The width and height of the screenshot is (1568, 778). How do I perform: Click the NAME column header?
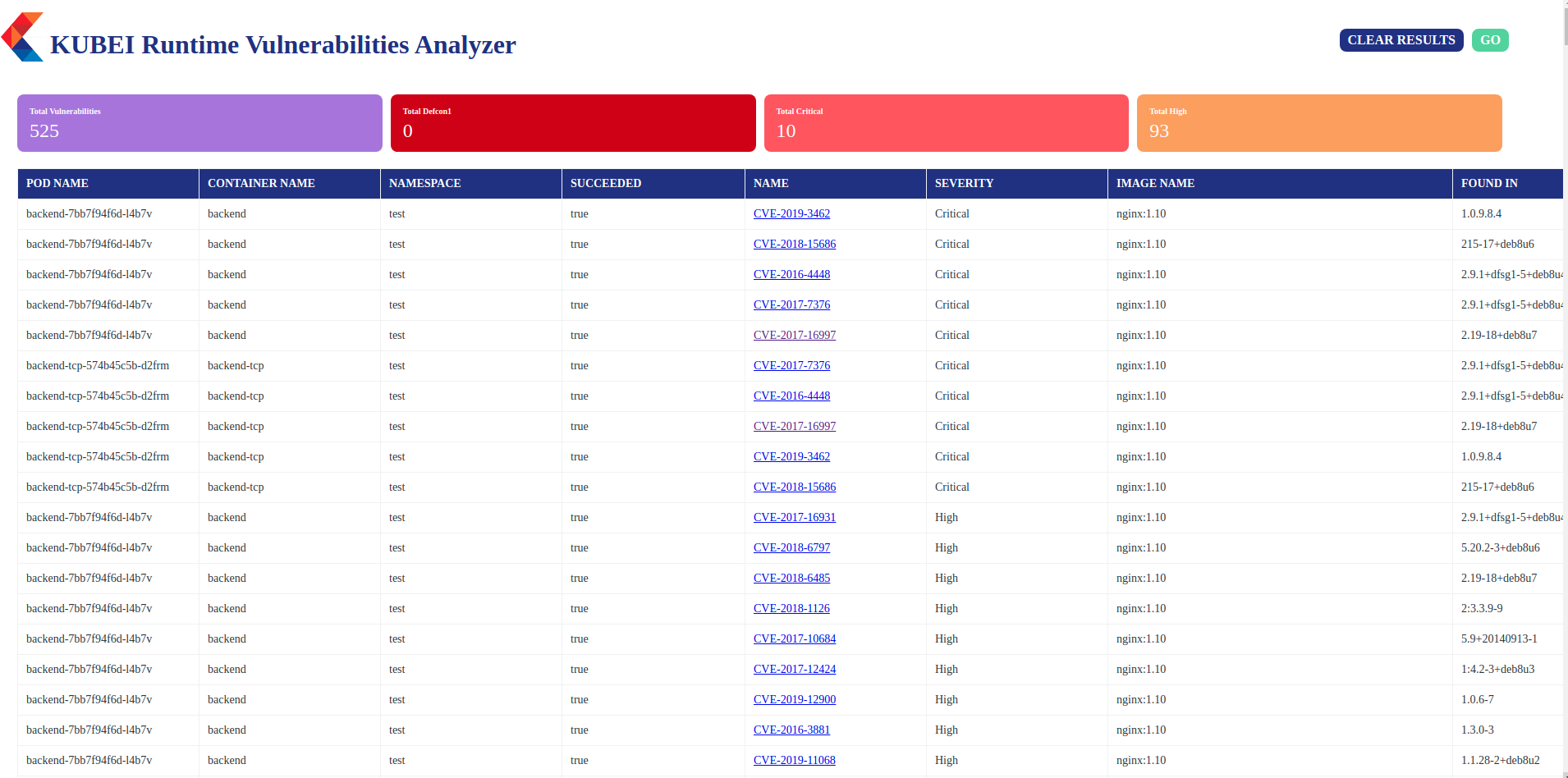click(836, 184)
